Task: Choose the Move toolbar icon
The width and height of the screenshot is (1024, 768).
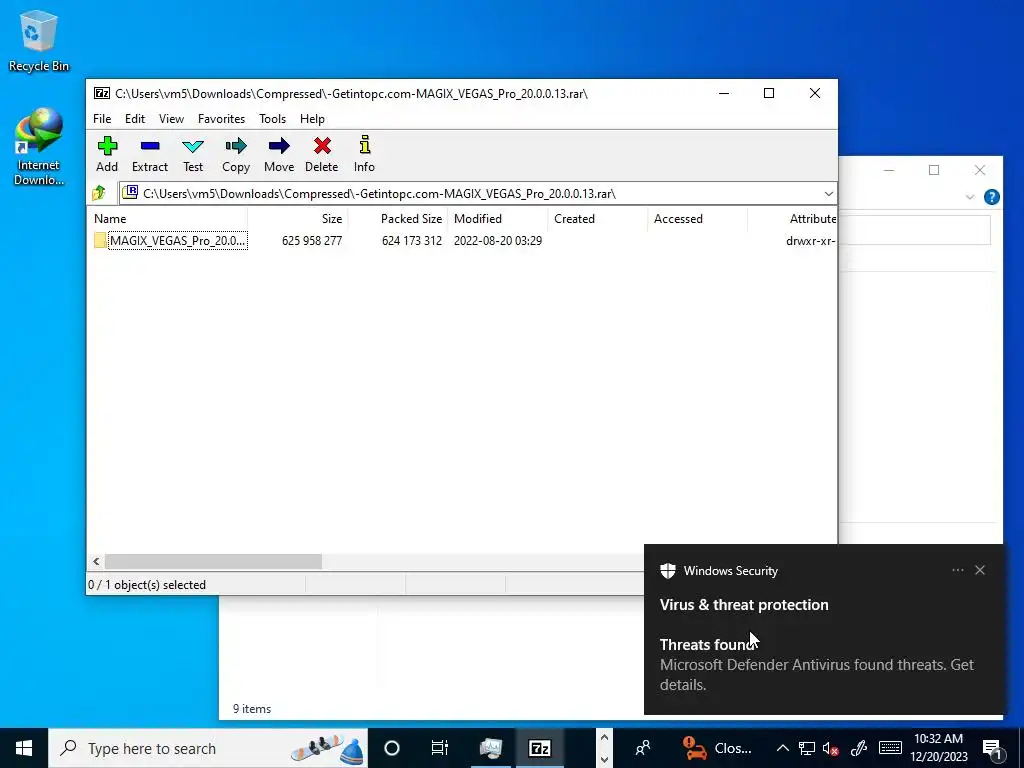Action: click(279, 154)
